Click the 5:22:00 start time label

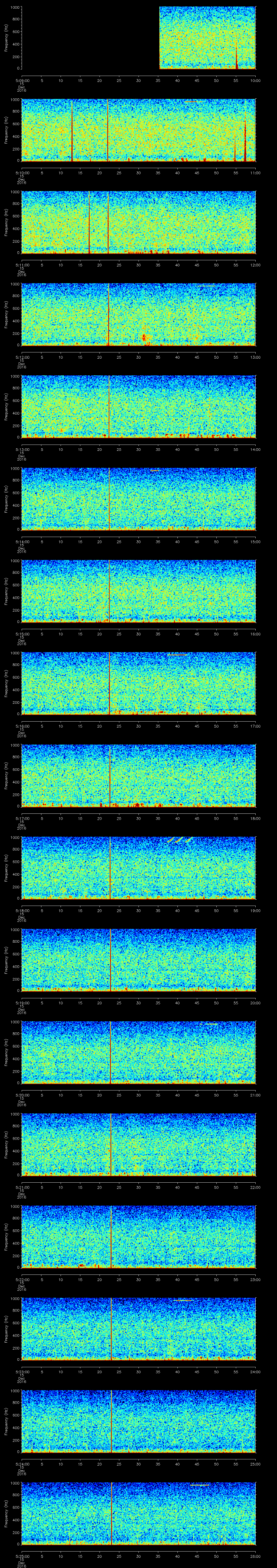(x=22, y=1279)
